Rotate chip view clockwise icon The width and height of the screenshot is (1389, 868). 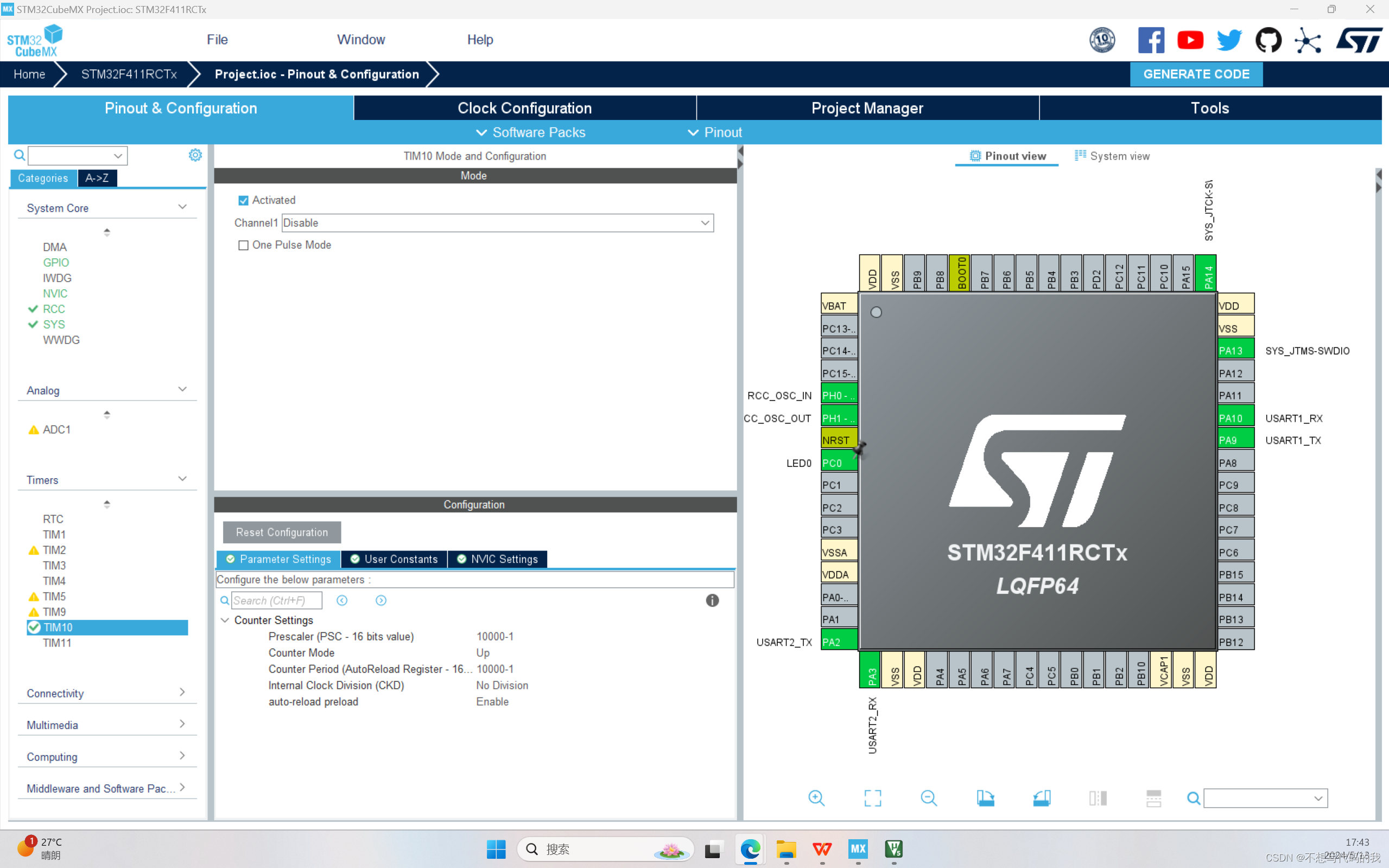click(985, 797)
